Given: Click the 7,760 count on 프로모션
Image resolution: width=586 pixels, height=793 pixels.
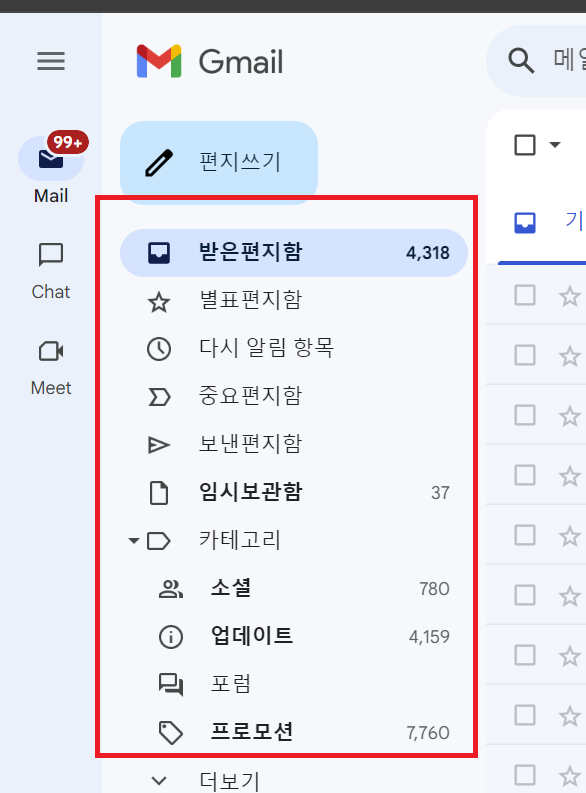Looking at the screenshot, I should [428, 733].
